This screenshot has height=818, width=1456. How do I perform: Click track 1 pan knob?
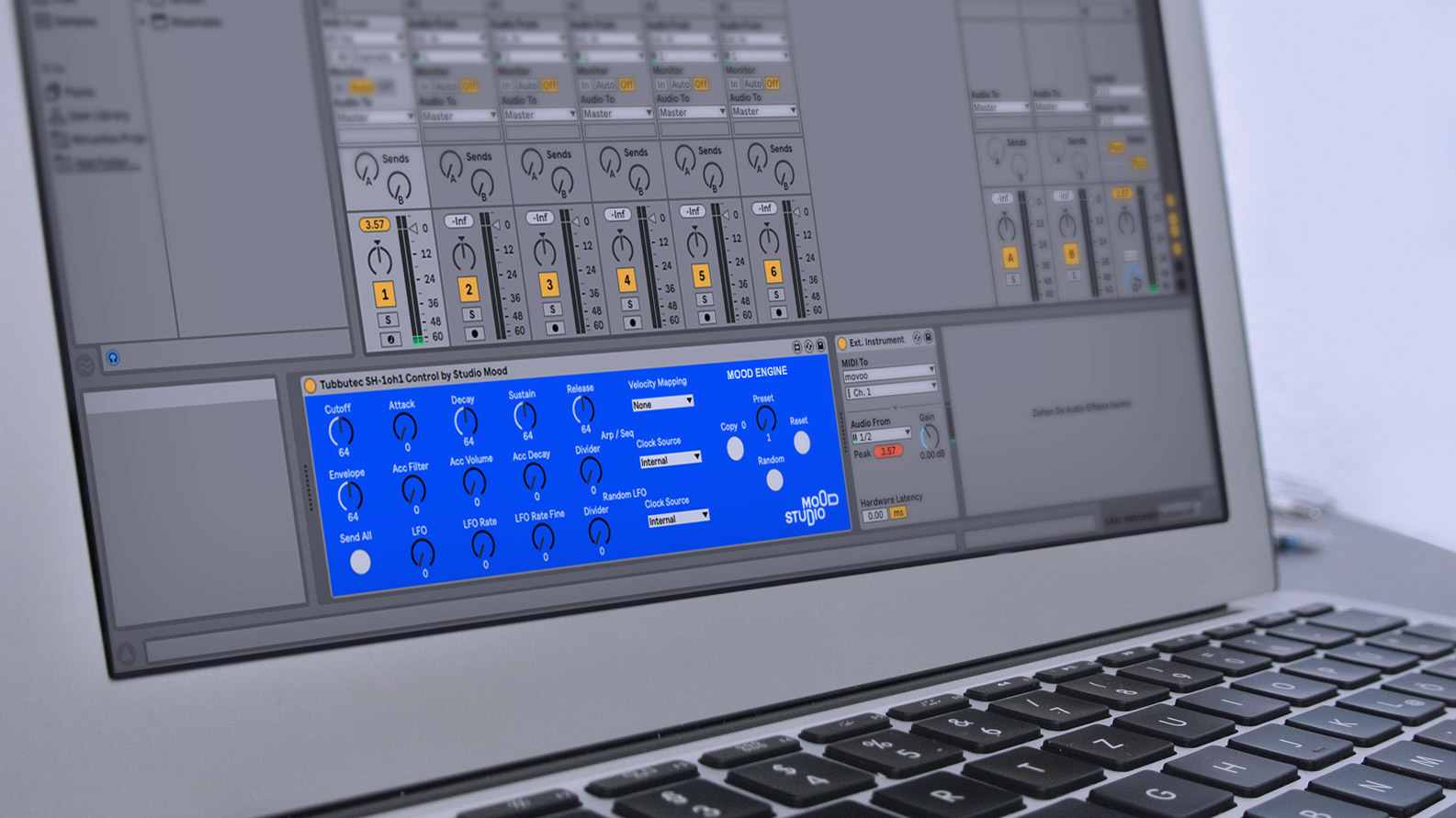pyautogui.click(x=378, y=259)
